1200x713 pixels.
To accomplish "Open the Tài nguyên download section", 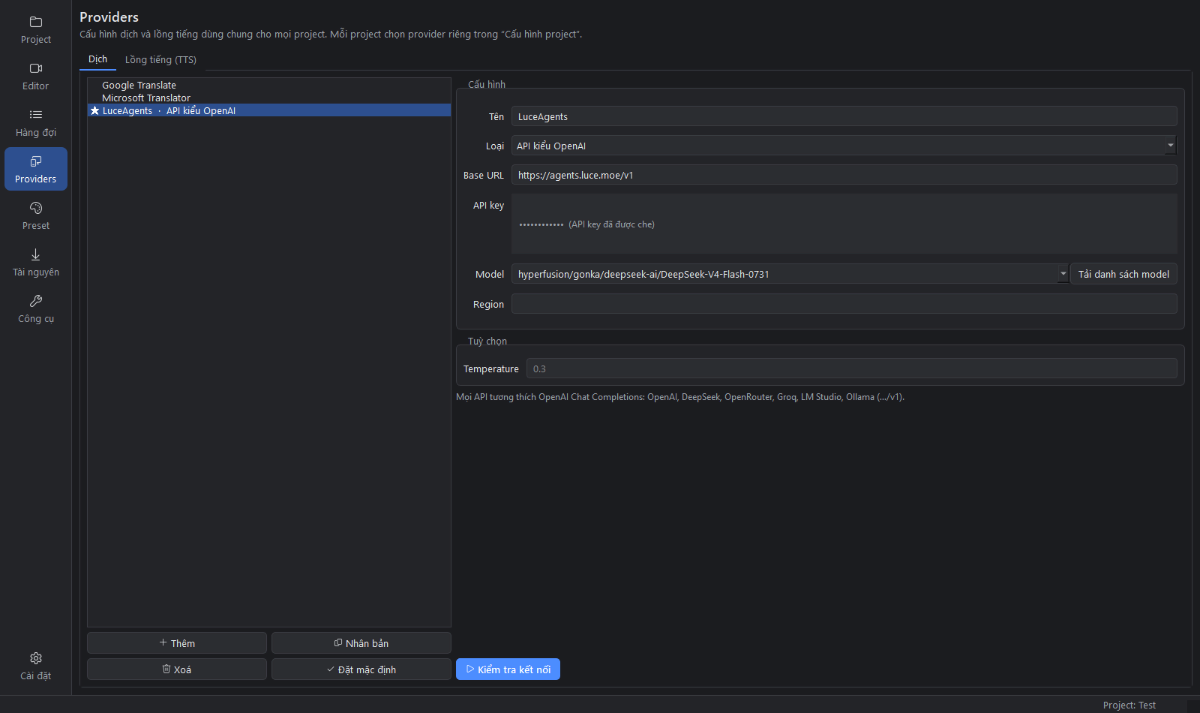I will [x=36, y=262].
